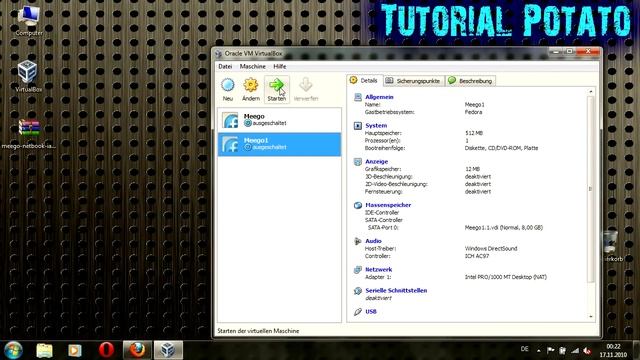Click the VirtualBox taskbar button

point(168,350)
